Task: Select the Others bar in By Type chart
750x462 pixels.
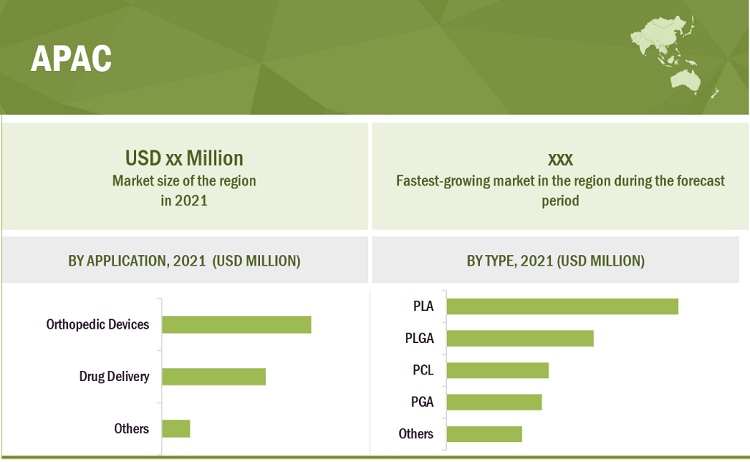Action: 484,434
